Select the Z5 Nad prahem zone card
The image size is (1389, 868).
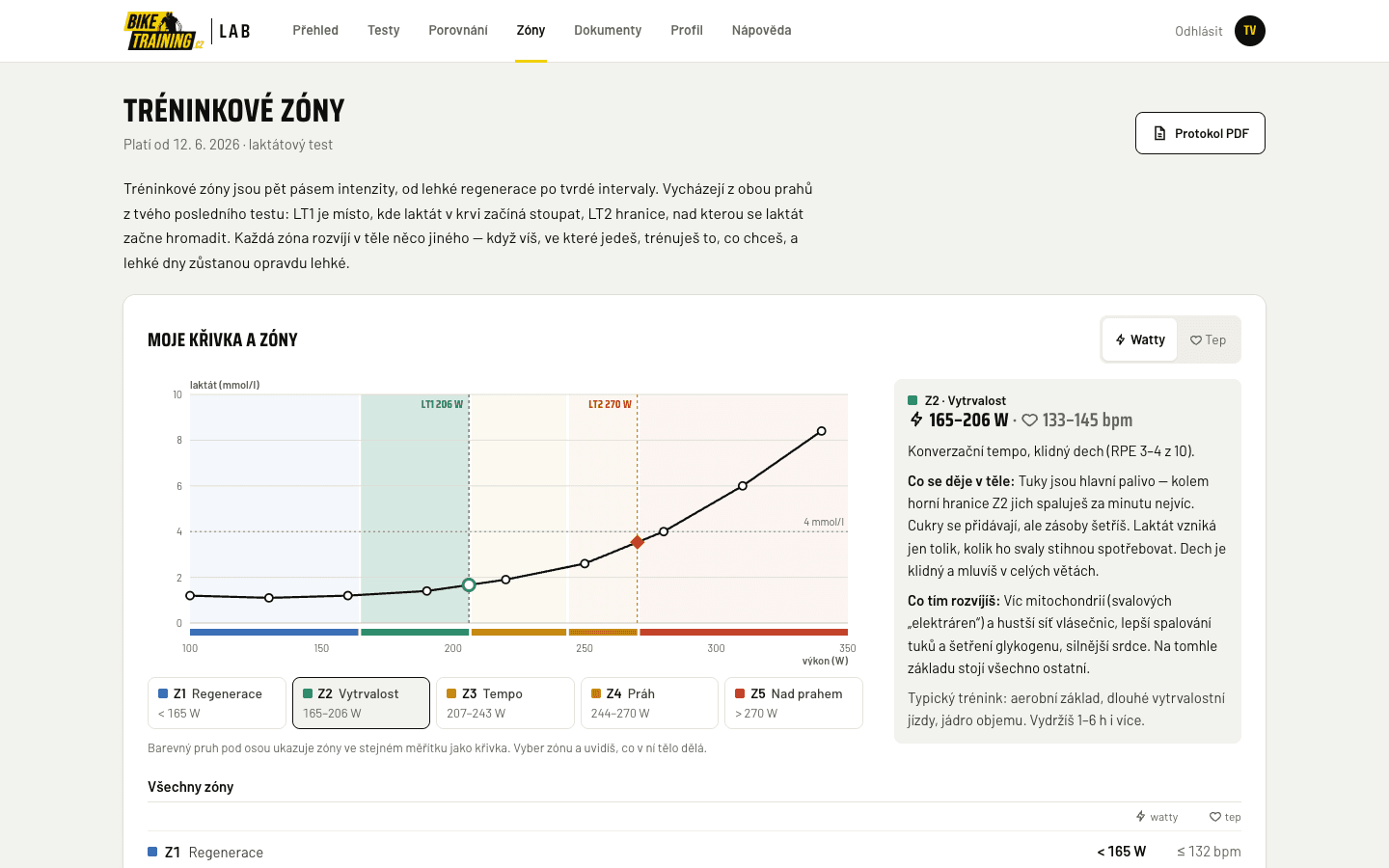[794, 703]
